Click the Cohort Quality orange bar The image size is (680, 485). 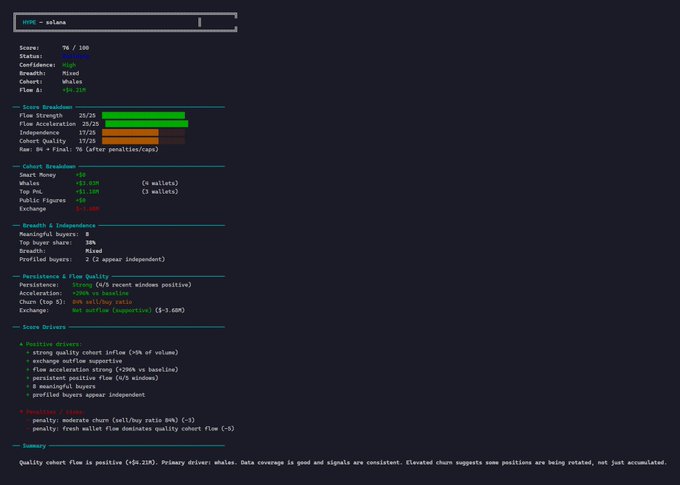point(130,141)
